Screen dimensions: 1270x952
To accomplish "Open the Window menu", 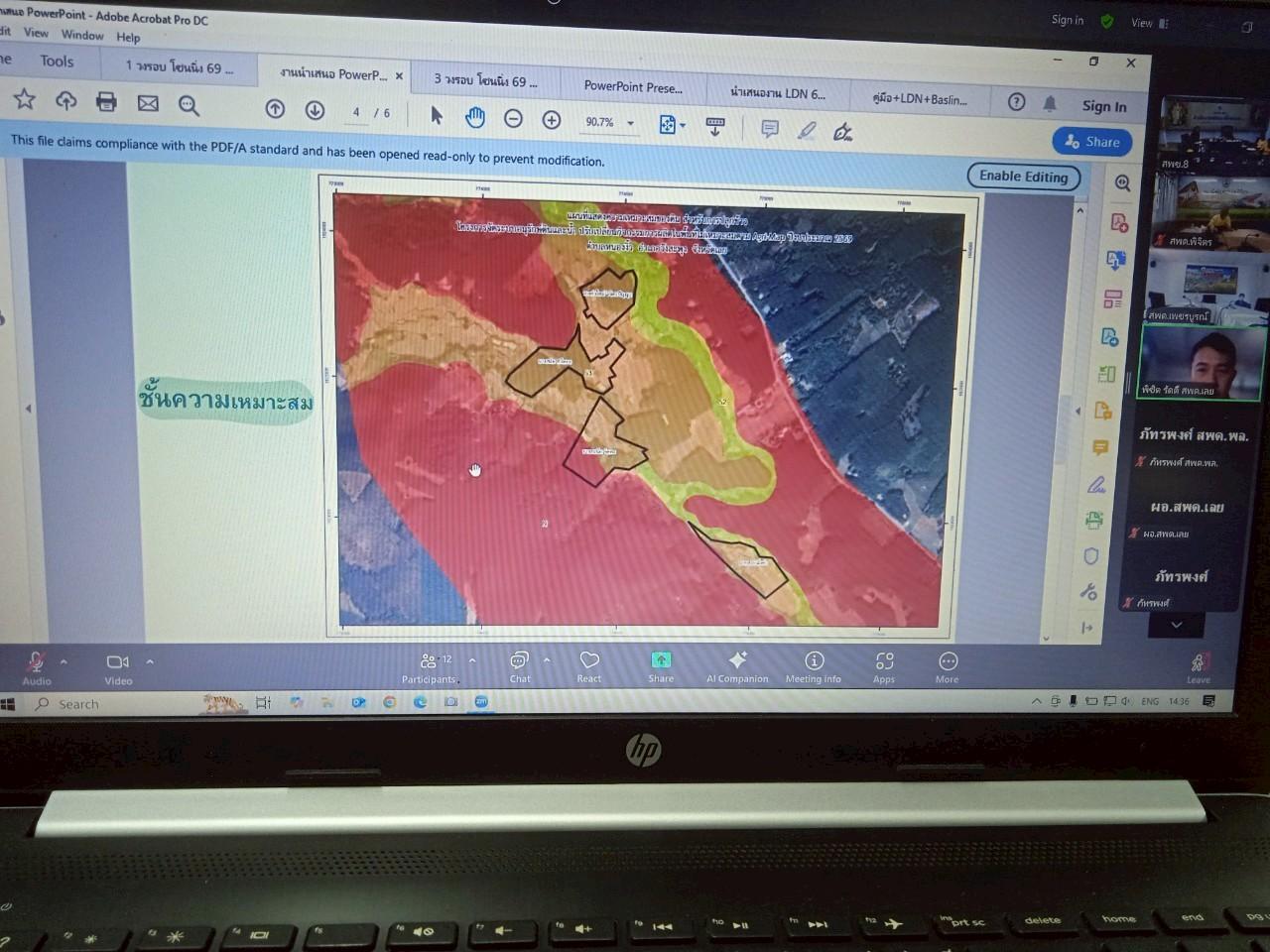I will [x=81, y=35].
